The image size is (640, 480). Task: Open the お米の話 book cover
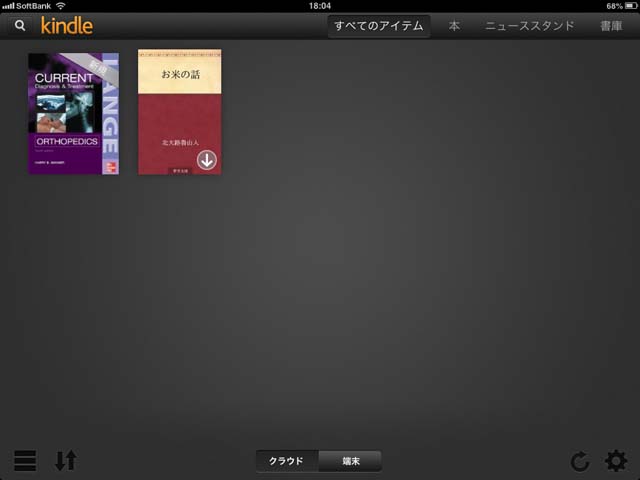(x=180, y=112)
